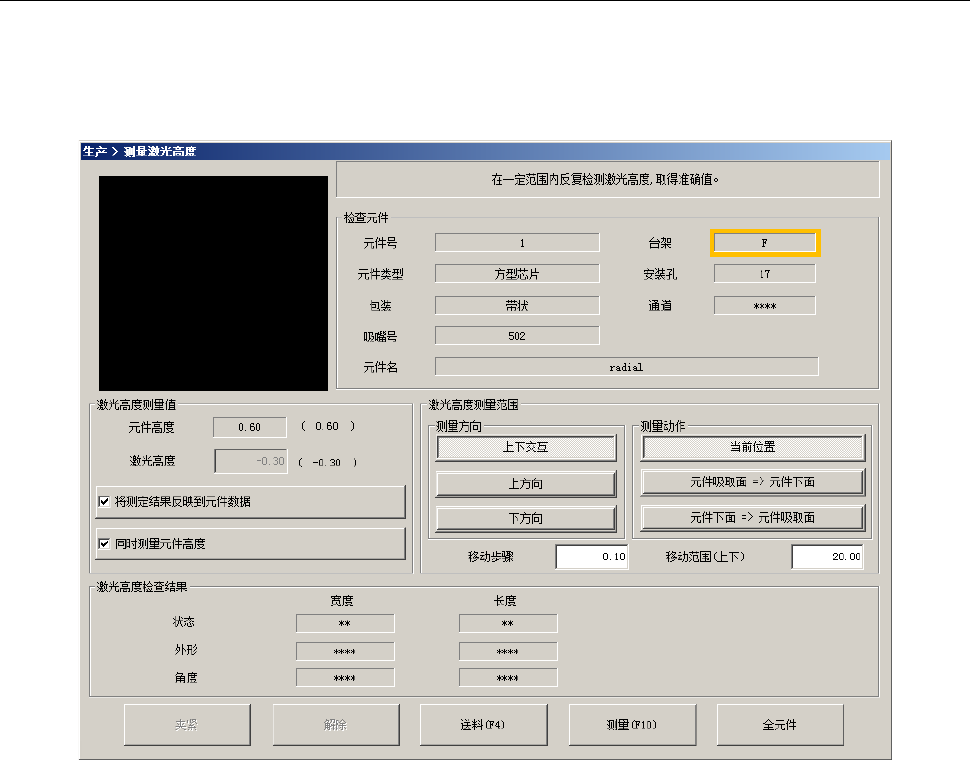Start measurement with 测量(F10) button
This screenshot has height=760, width=970.
coord(632,725)
